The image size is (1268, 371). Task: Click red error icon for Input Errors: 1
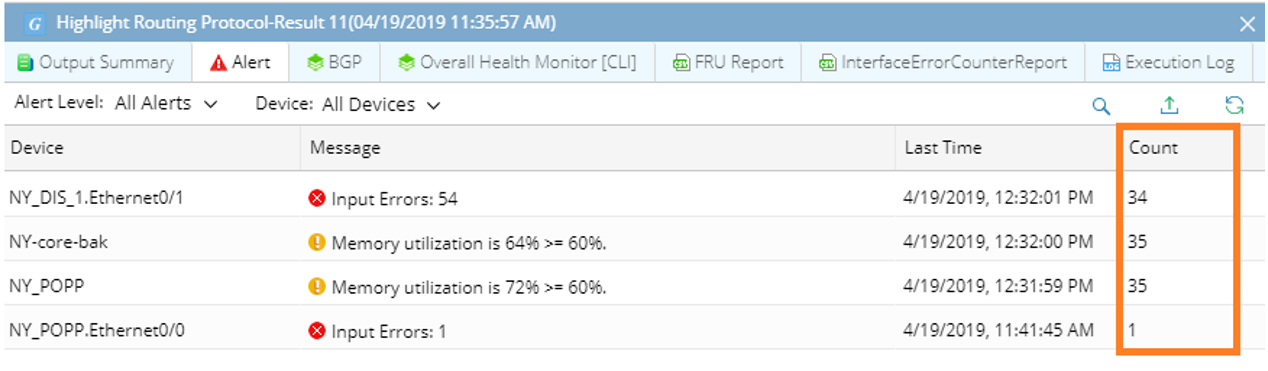tap(317, 330)
